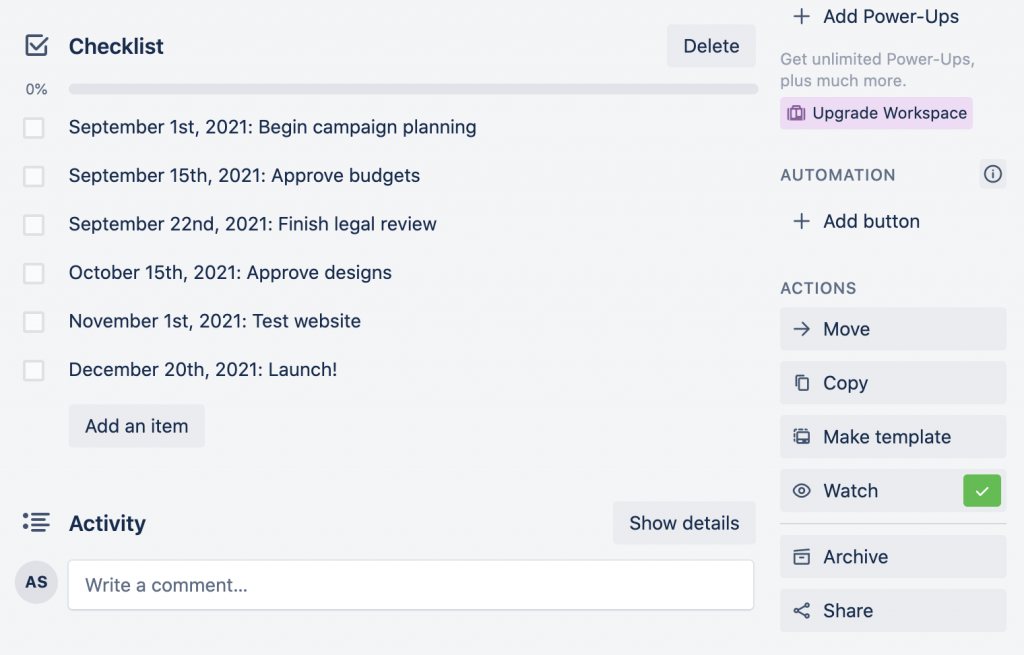Click Add Power-Ups
Viewport: 1024px width, 655px height.
click(875, 16)
